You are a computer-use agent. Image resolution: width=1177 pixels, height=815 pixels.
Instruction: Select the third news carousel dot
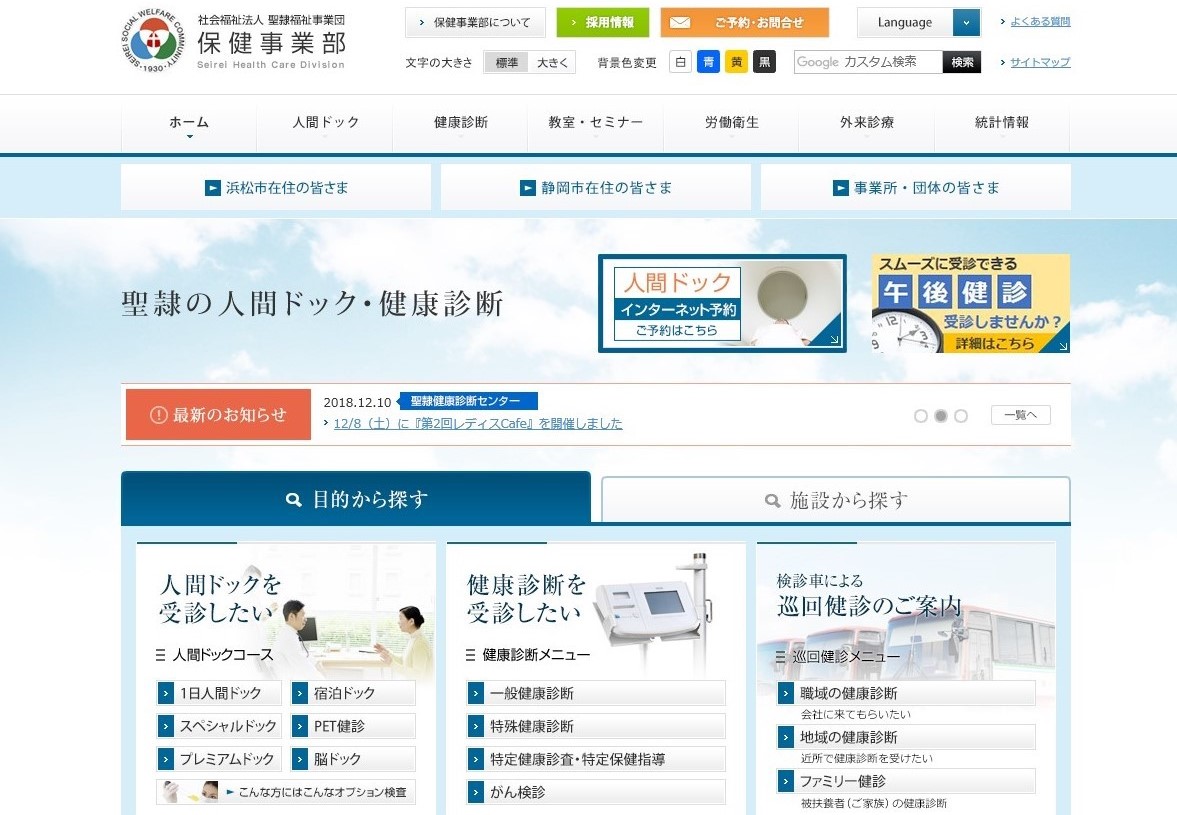[961, 416]
